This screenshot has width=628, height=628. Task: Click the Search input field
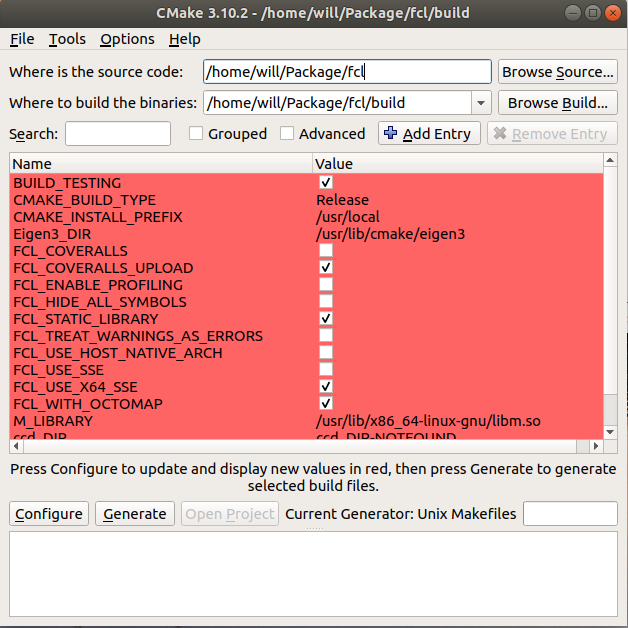(118, 134)
